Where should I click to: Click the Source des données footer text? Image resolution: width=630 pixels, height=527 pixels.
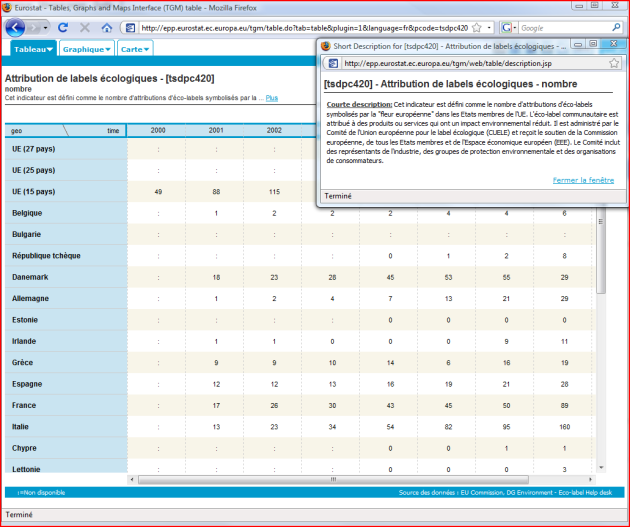pyautogui.click(x=505, y=492)
